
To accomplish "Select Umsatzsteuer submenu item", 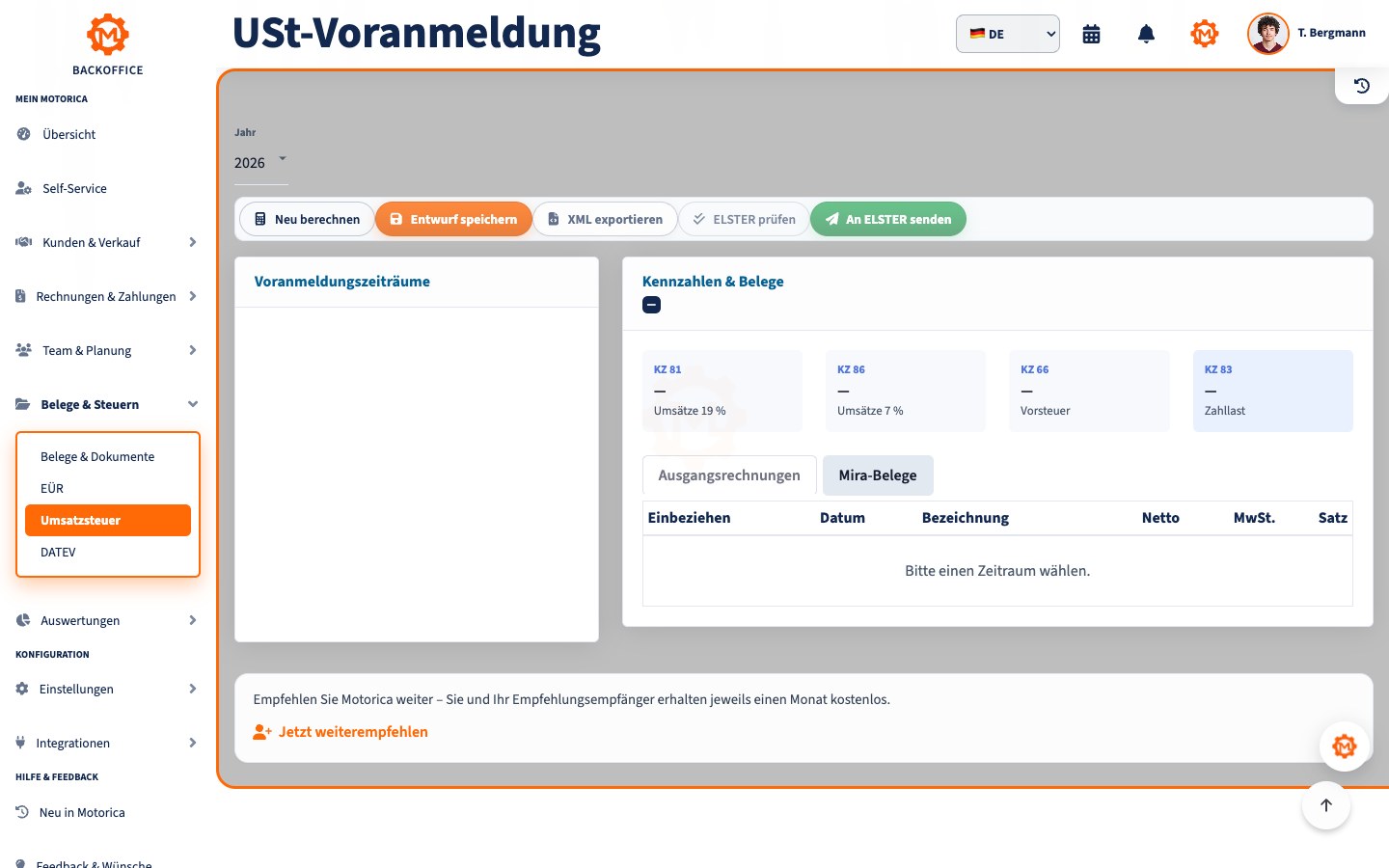I will [108, 520].
